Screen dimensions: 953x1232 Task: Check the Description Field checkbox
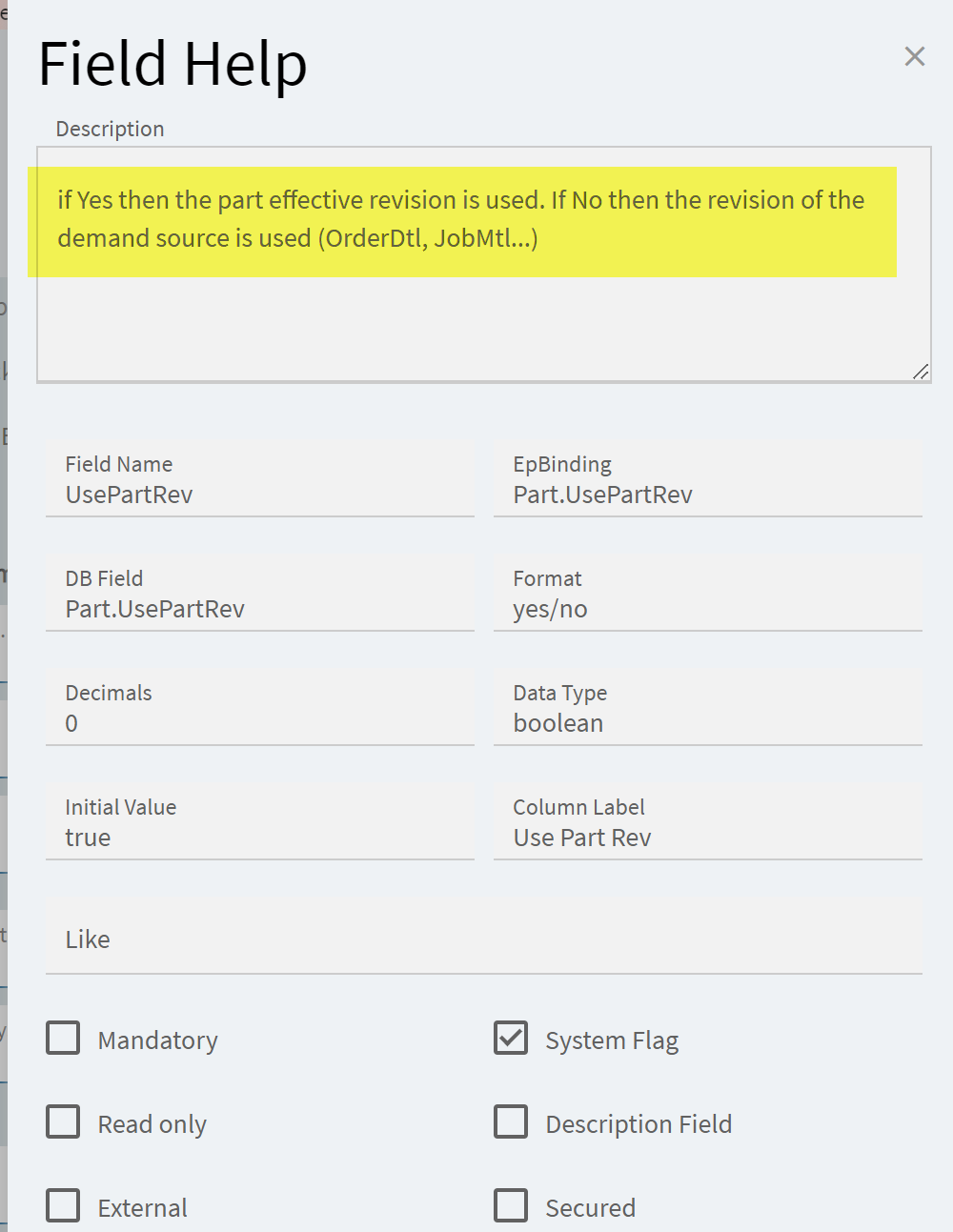point(511,1122)
